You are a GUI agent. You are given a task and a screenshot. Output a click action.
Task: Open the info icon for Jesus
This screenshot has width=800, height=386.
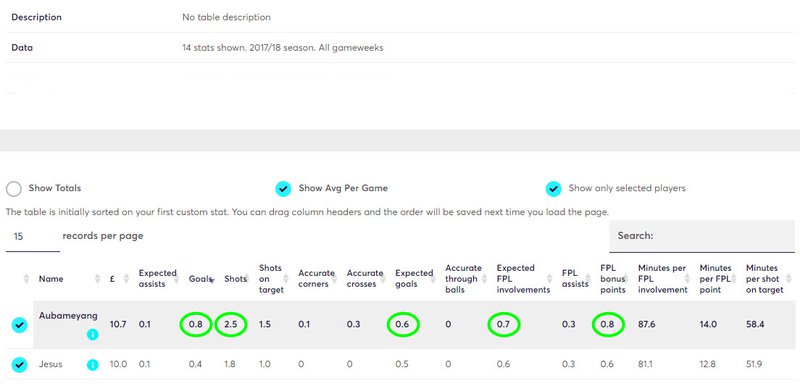tap(92, 365)
